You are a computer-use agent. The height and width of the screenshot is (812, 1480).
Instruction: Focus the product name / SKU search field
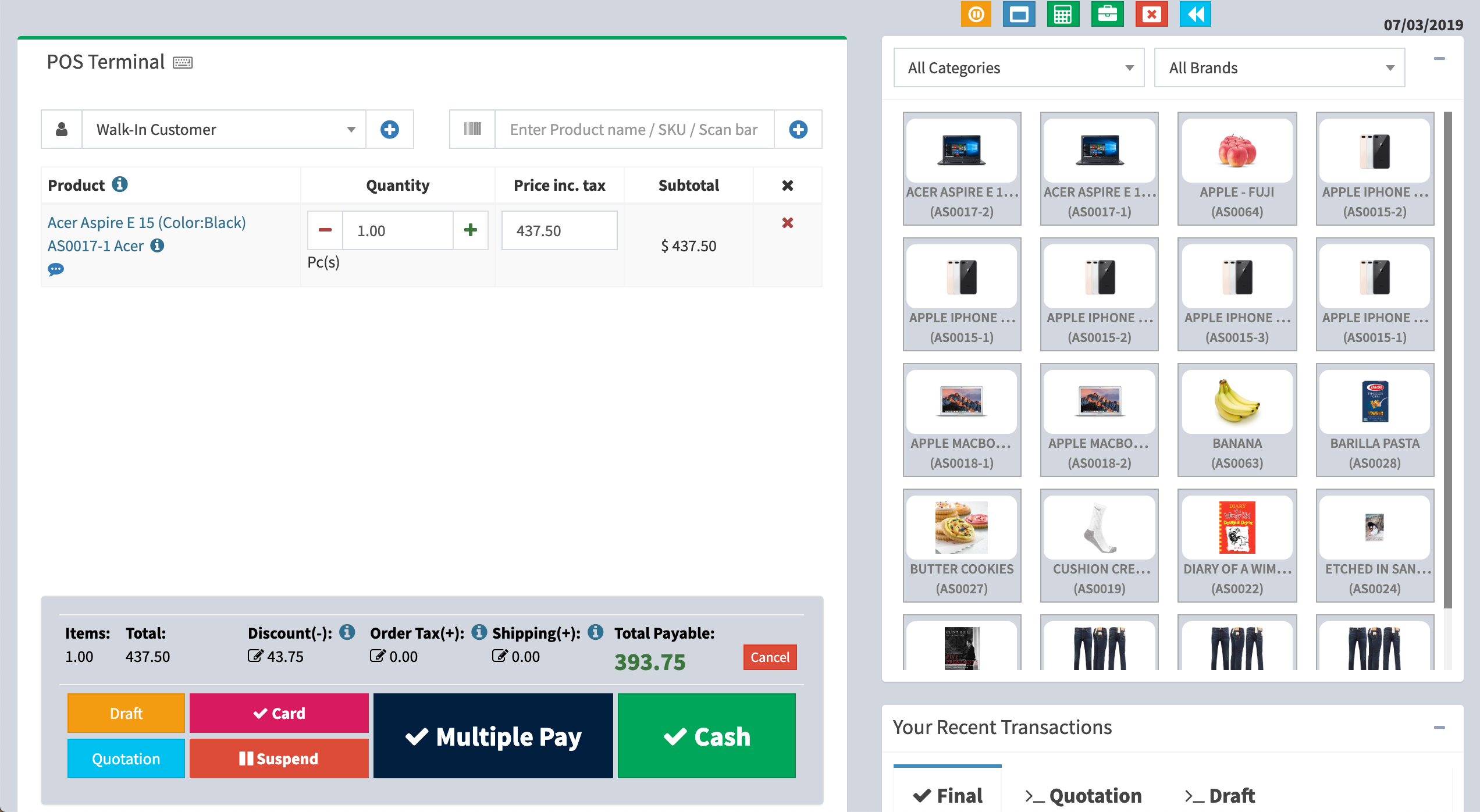(635, 129)
